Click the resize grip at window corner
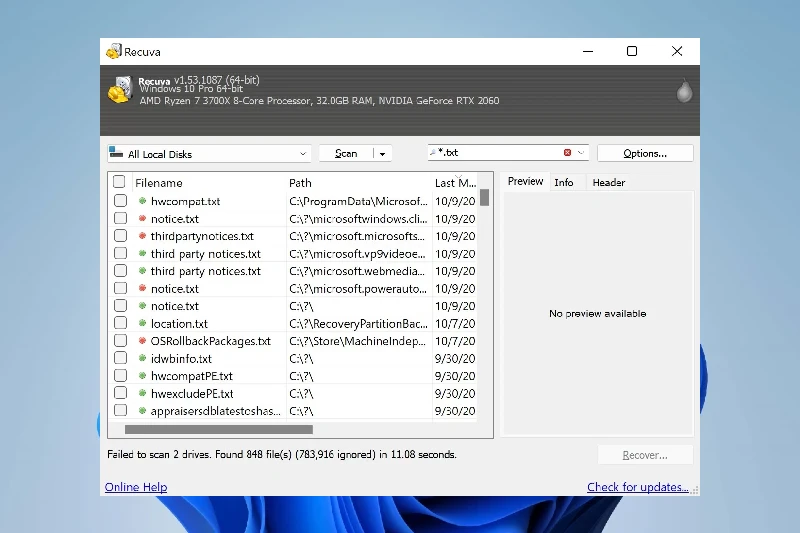 pyautogui.click(x=694, y=491)
